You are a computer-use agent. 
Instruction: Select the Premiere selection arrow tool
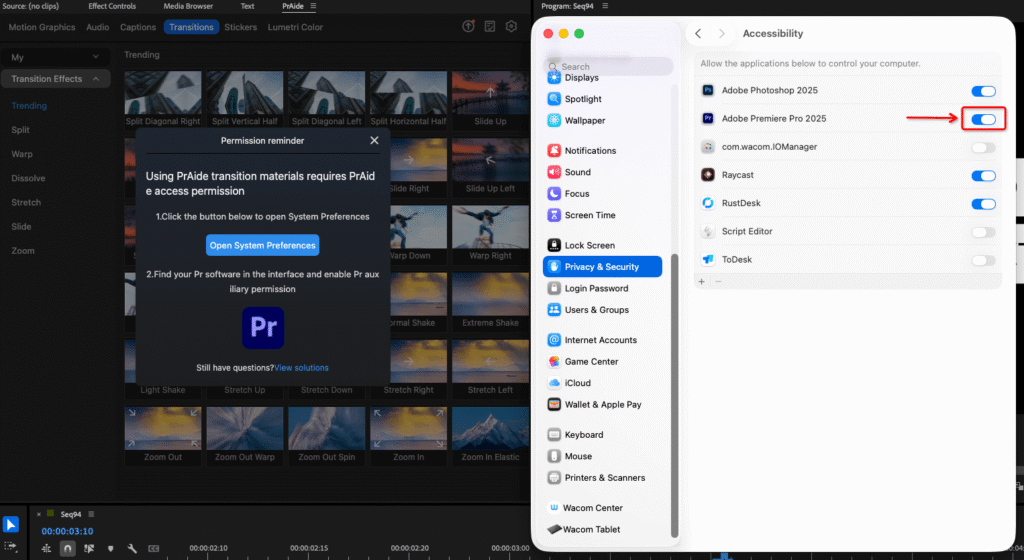point(10,524)
